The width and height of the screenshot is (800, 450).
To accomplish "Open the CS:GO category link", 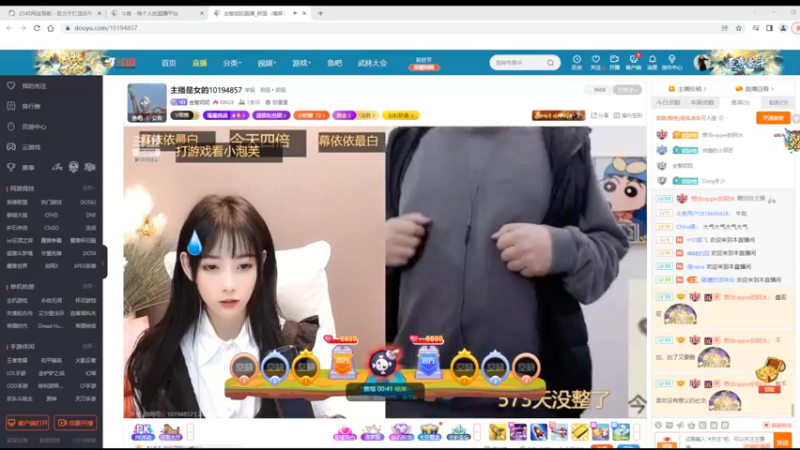I will (x=51, y=228).
